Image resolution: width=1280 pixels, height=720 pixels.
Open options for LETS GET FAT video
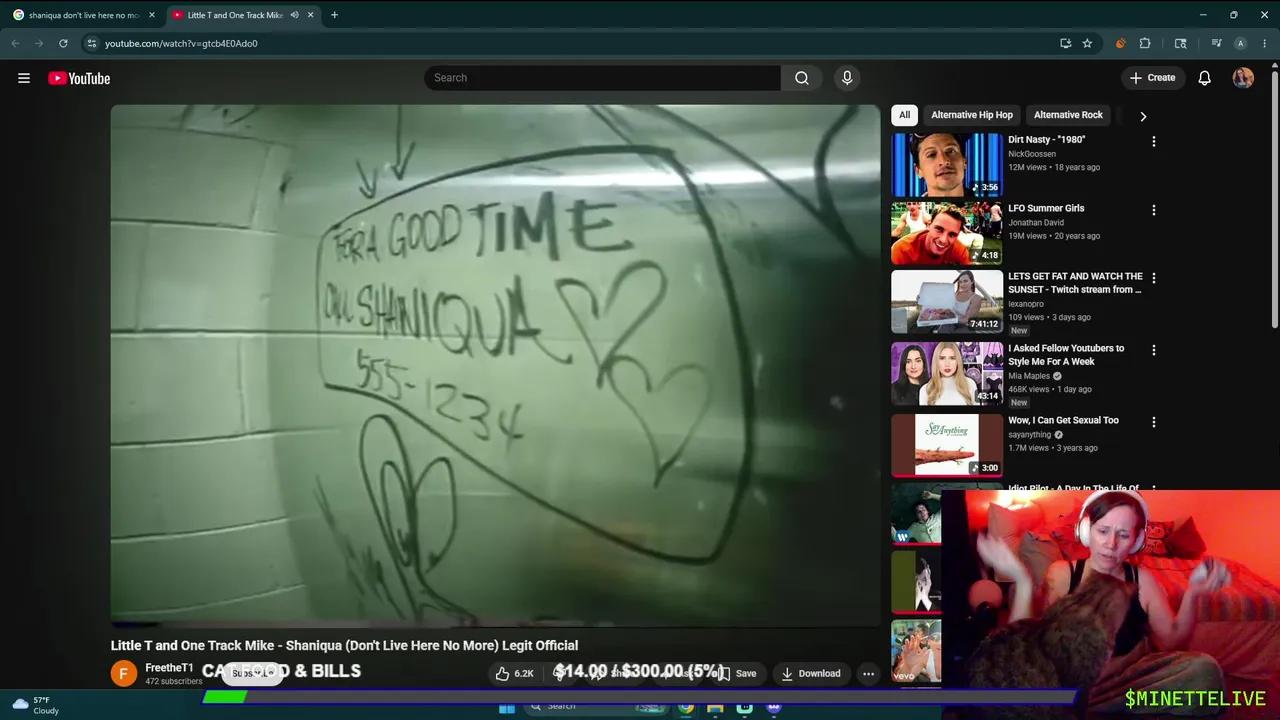point(1153,278)
